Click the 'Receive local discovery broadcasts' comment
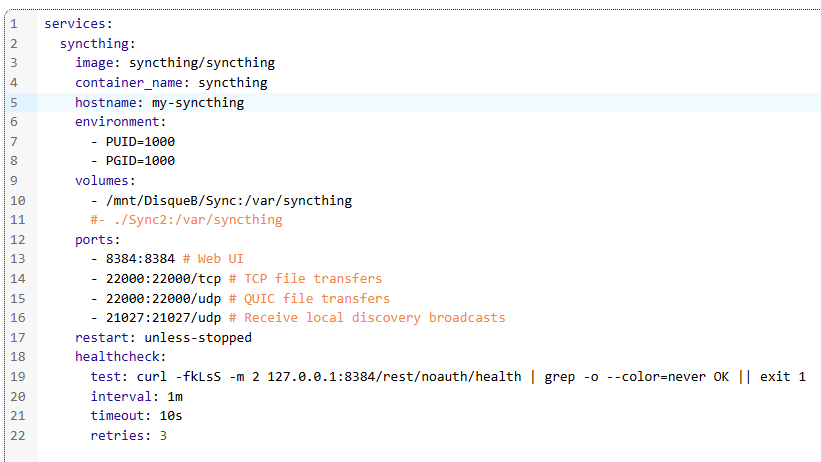This screenshot has width=821, height=462. click(375, 318)
